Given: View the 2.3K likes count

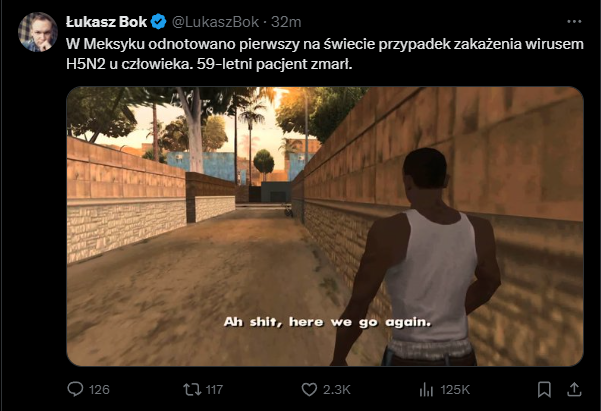Looking at the screenshot, I should (337, 390).
